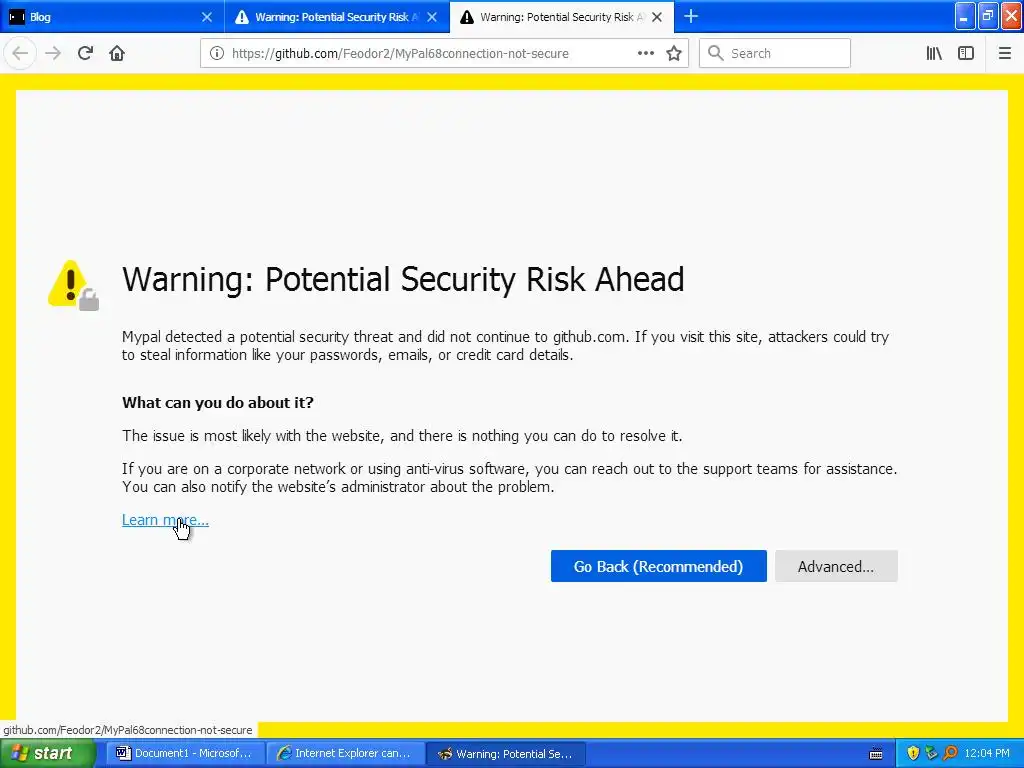Go back using the toolbar arrow

20,53
